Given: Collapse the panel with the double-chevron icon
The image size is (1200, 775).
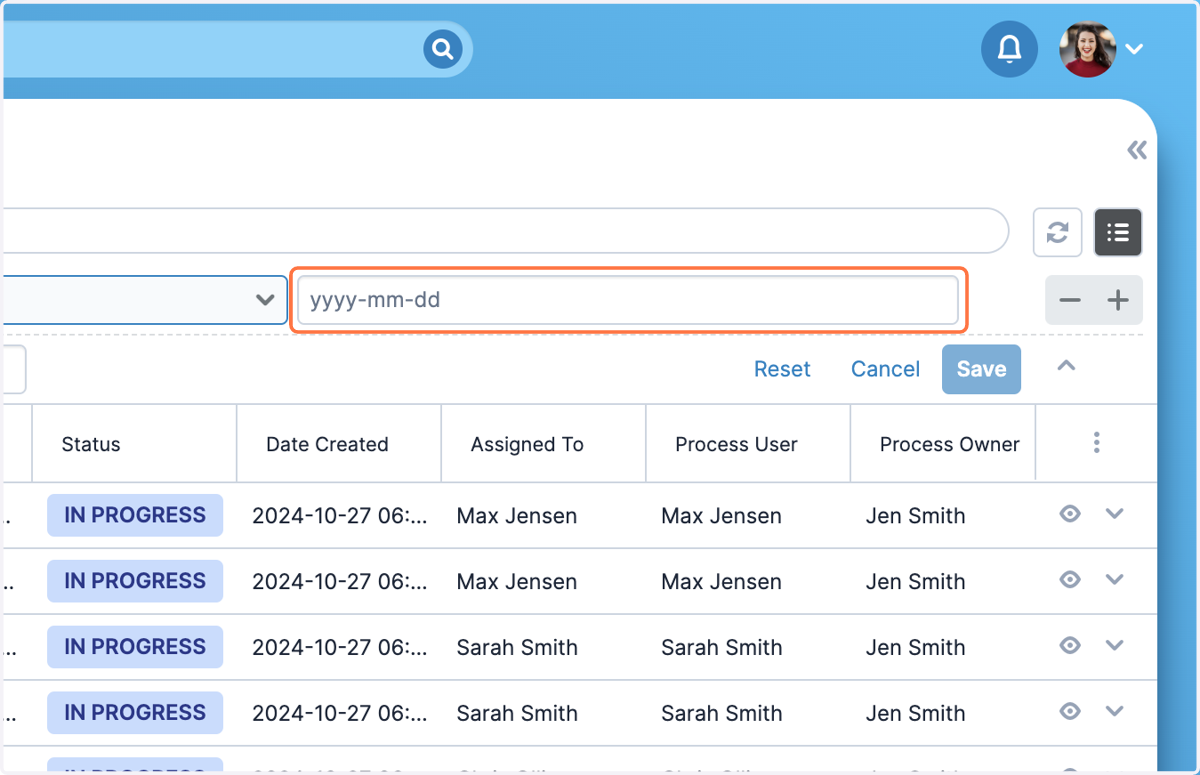Looking at the screenshot, I should tap(1137, 151).
